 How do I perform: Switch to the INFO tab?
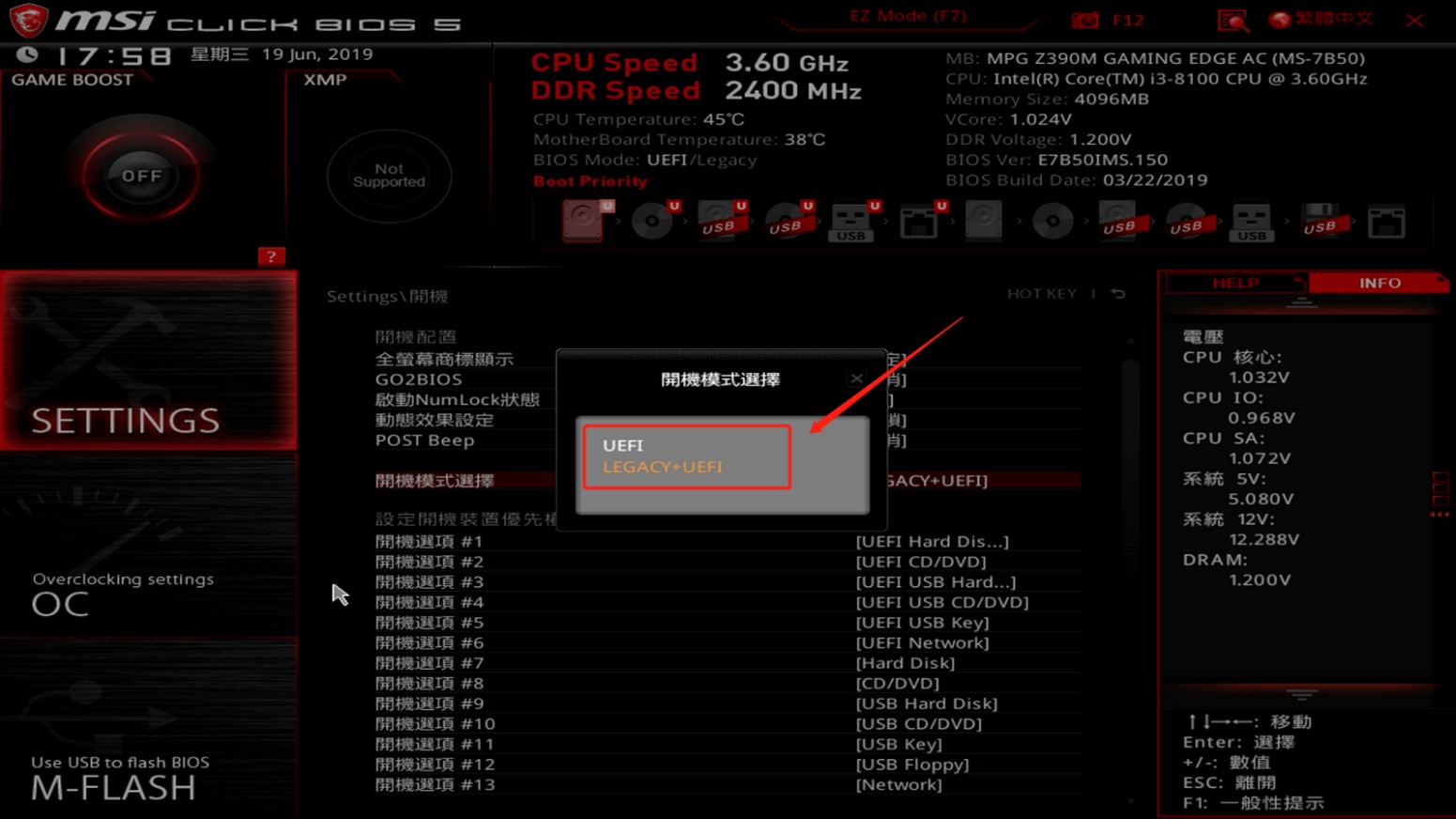1379,283
